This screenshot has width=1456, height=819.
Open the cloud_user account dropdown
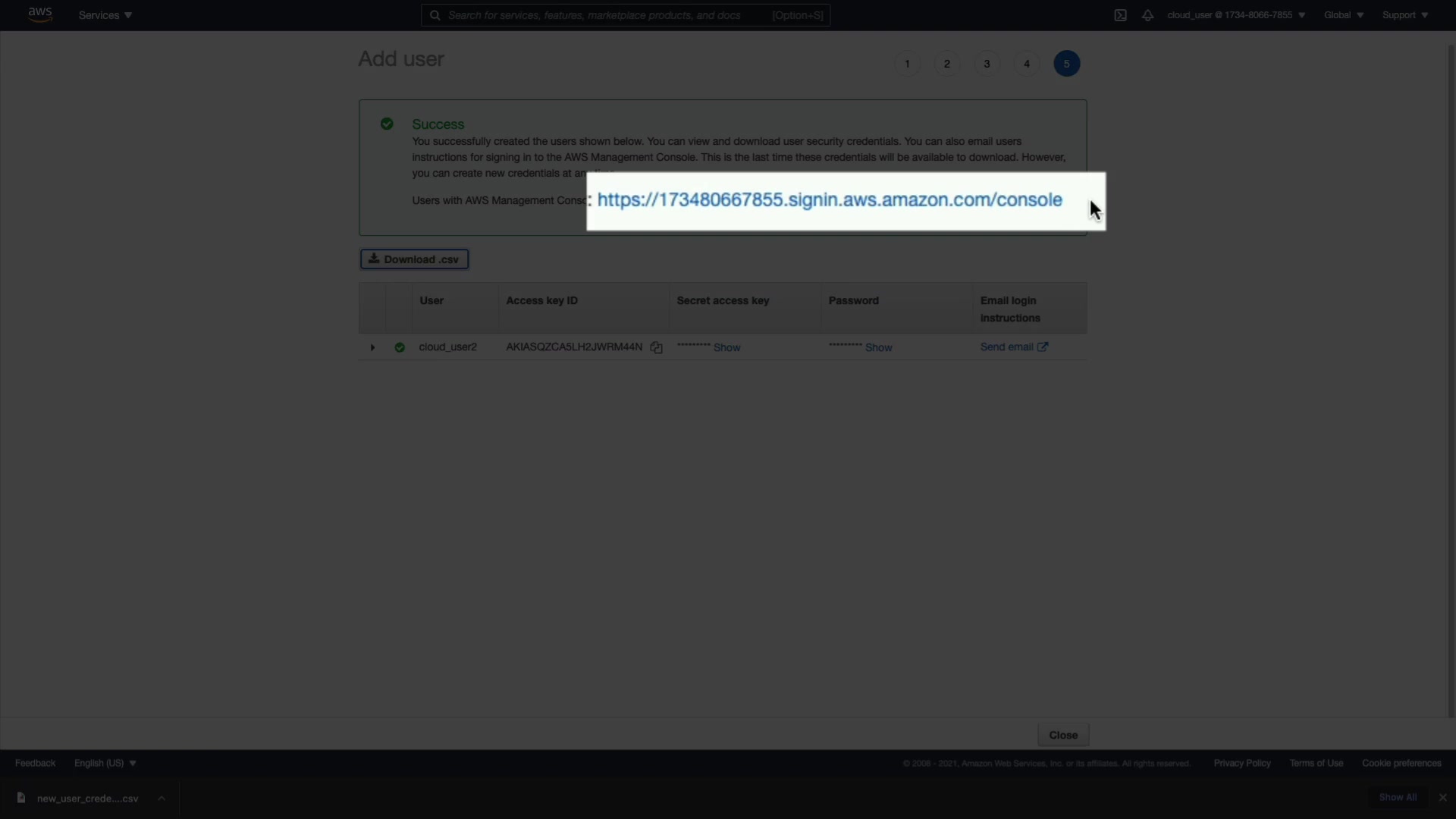(x=1235, y=15)
